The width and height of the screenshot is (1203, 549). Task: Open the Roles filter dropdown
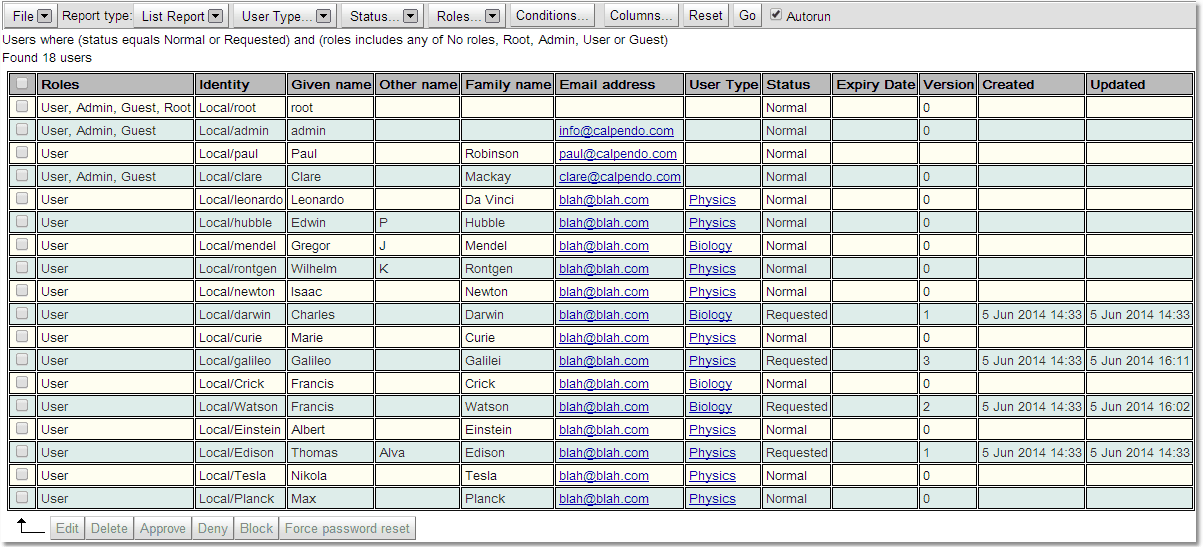pyautogui.click(x=468, y=16)
